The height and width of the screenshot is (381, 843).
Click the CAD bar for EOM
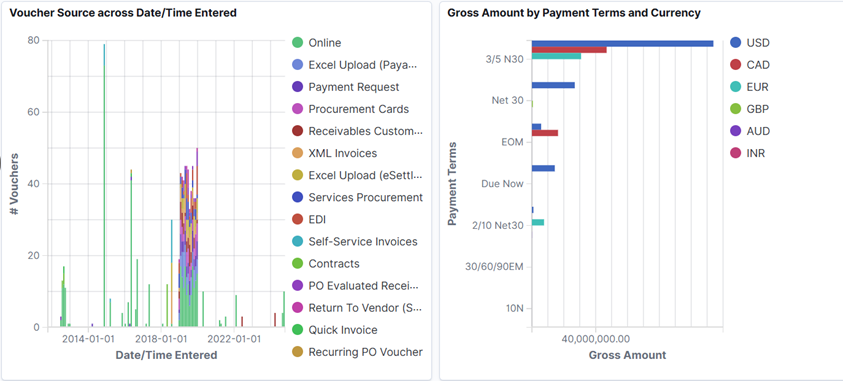tap(545, 133)
